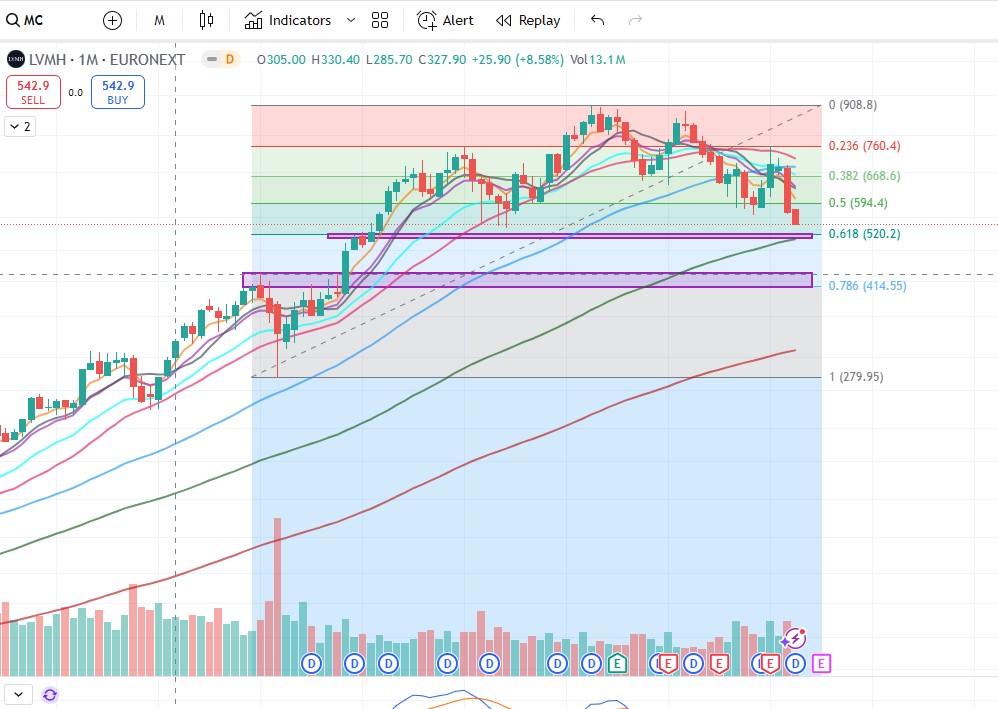Toggle the orange D timeframe badge

click(x=231, y=59)
